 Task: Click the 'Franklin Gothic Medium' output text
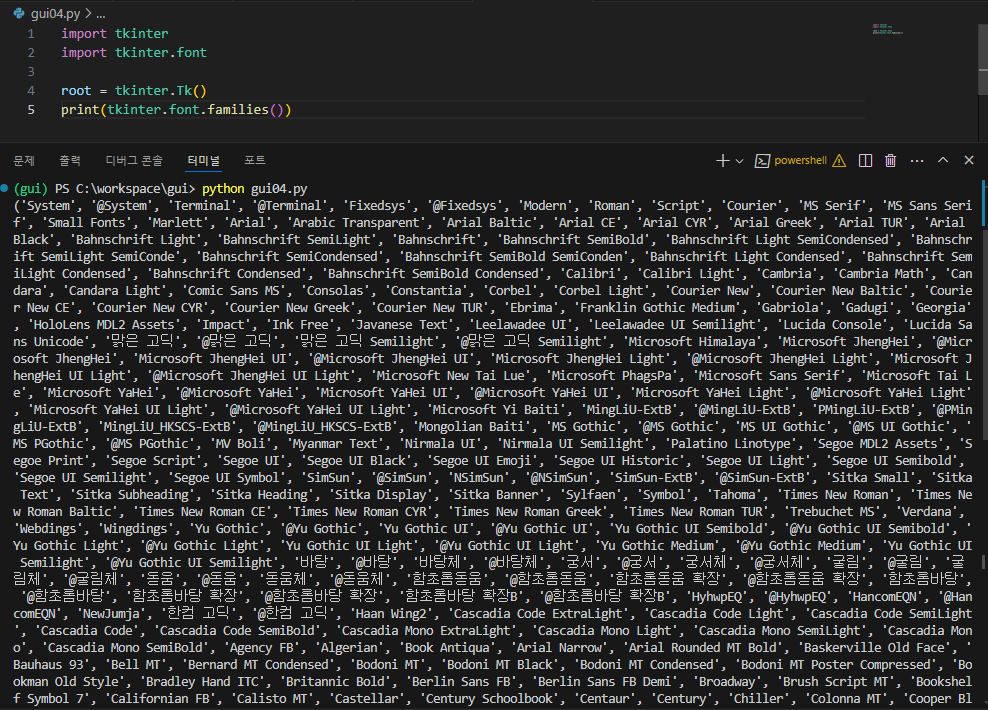tap(657, 308)
